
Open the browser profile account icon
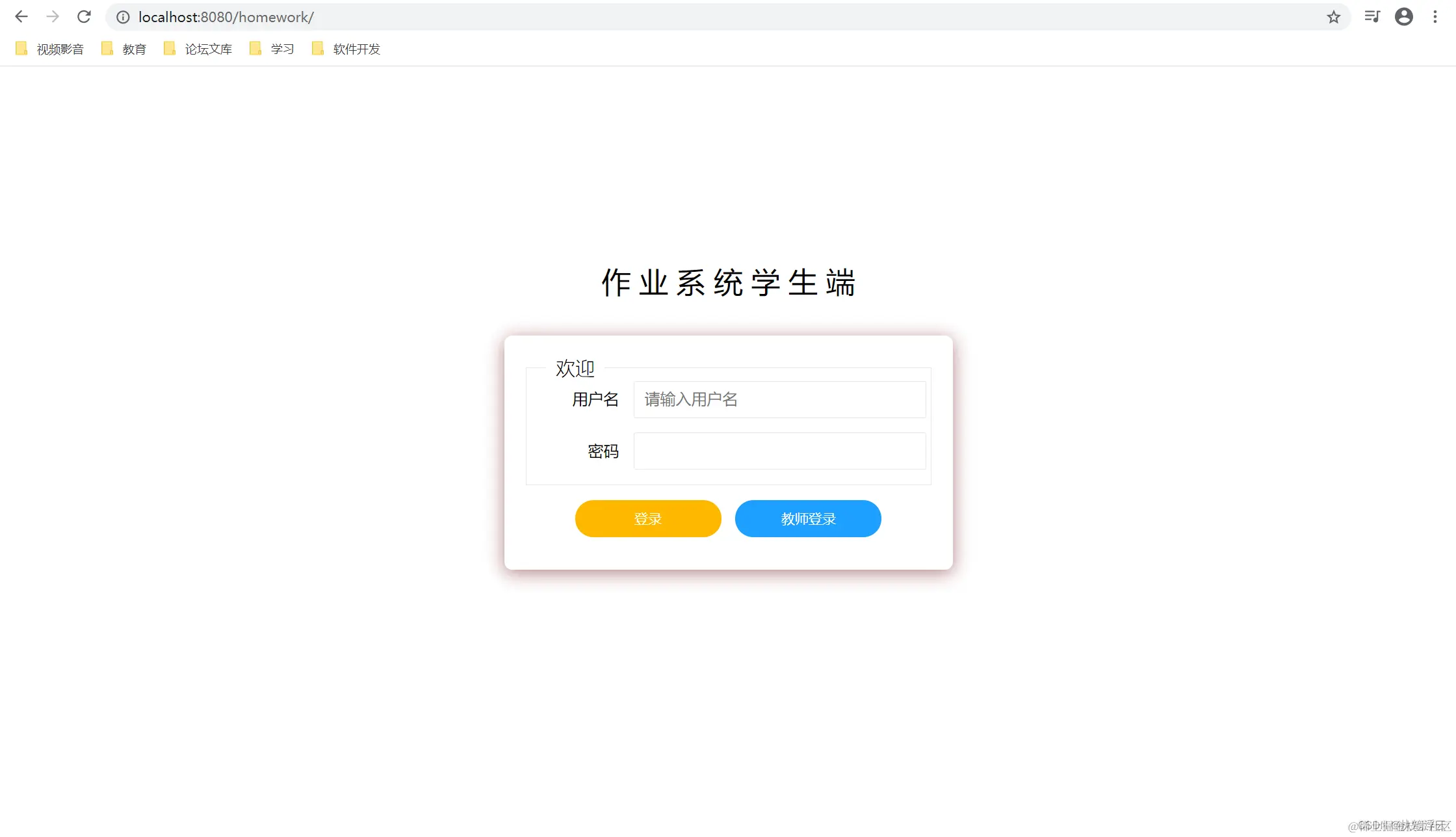pyautogui.click(x=1404, y=17)
